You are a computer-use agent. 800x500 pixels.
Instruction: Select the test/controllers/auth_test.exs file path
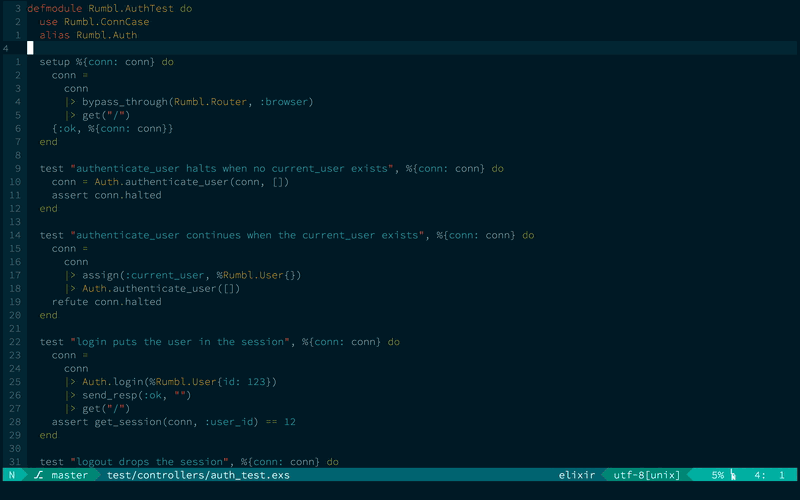point(198,475)
